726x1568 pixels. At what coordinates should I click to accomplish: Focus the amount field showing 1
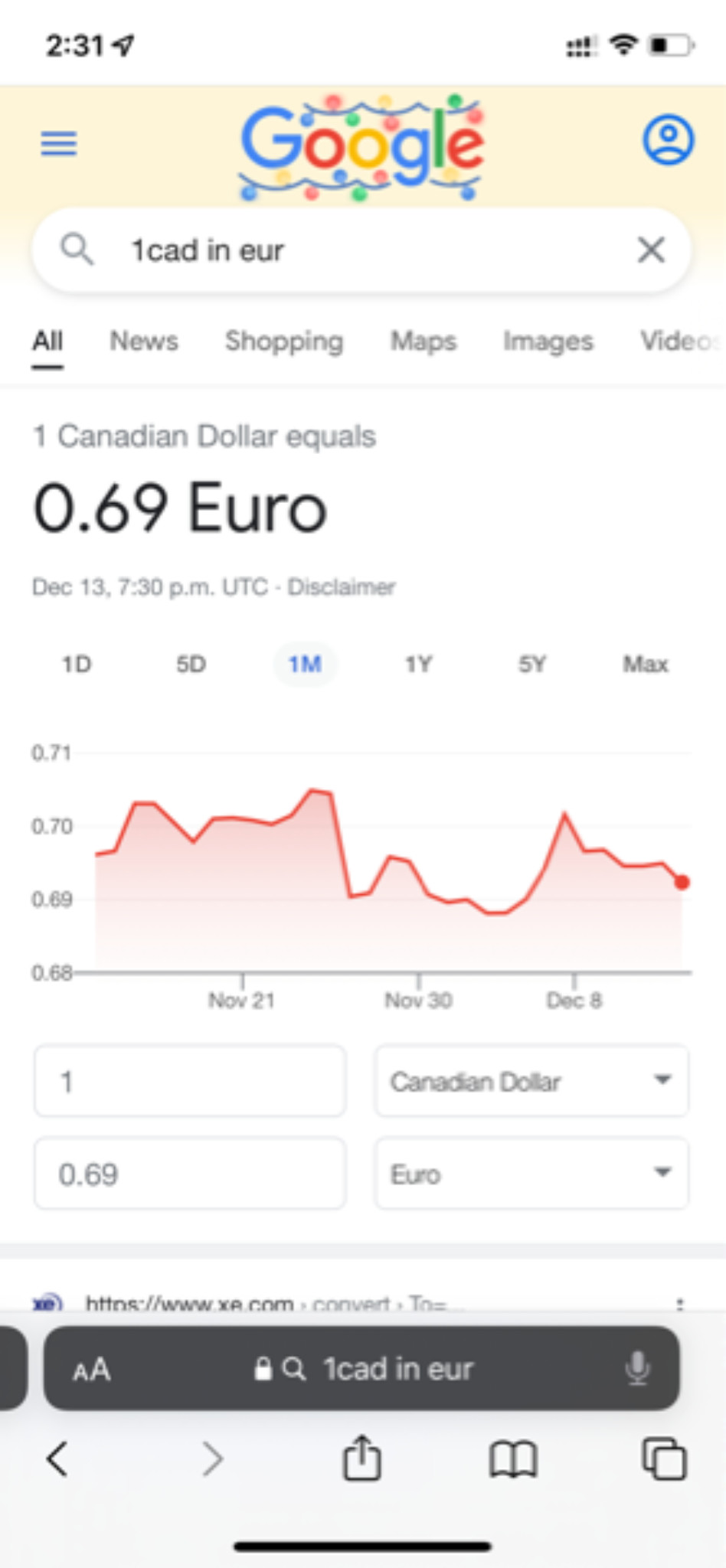(190, 1081)
